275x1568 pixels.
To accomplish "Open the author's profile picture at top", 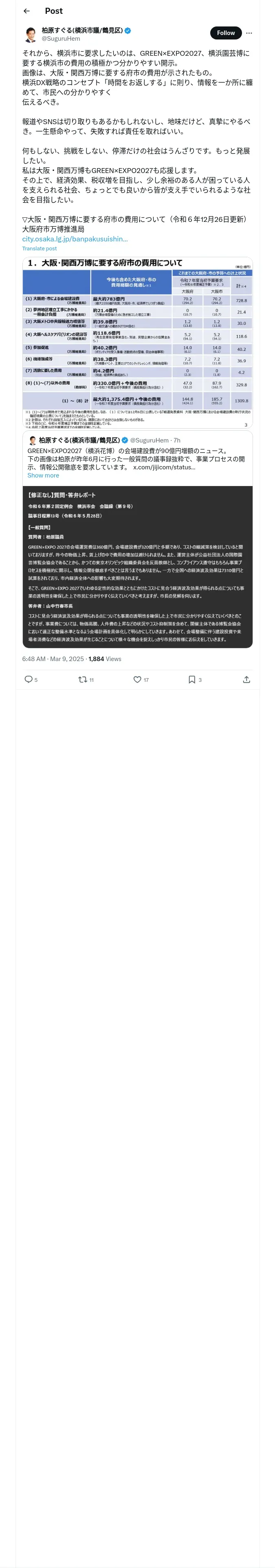I will tap(31, 34).
